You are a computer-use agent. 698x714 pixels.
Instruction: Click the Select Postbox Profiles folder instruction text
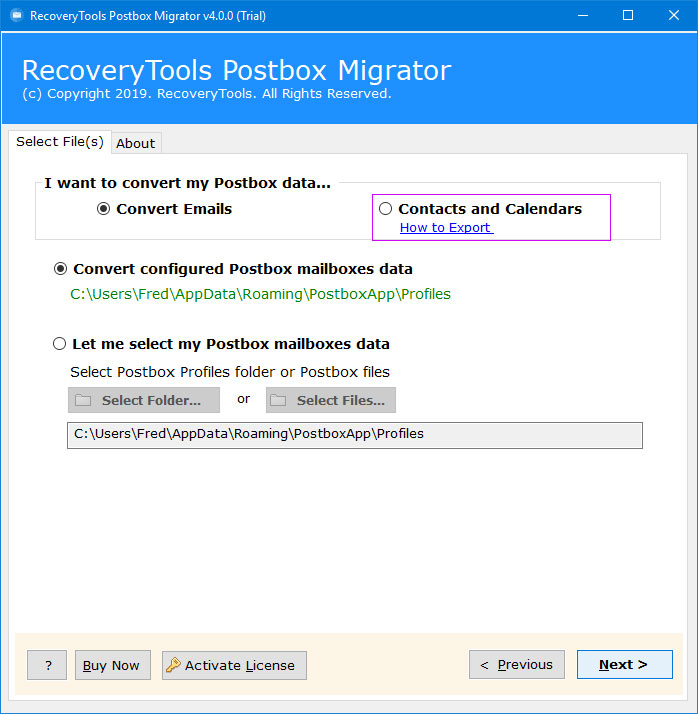click(x=230, y=372)
